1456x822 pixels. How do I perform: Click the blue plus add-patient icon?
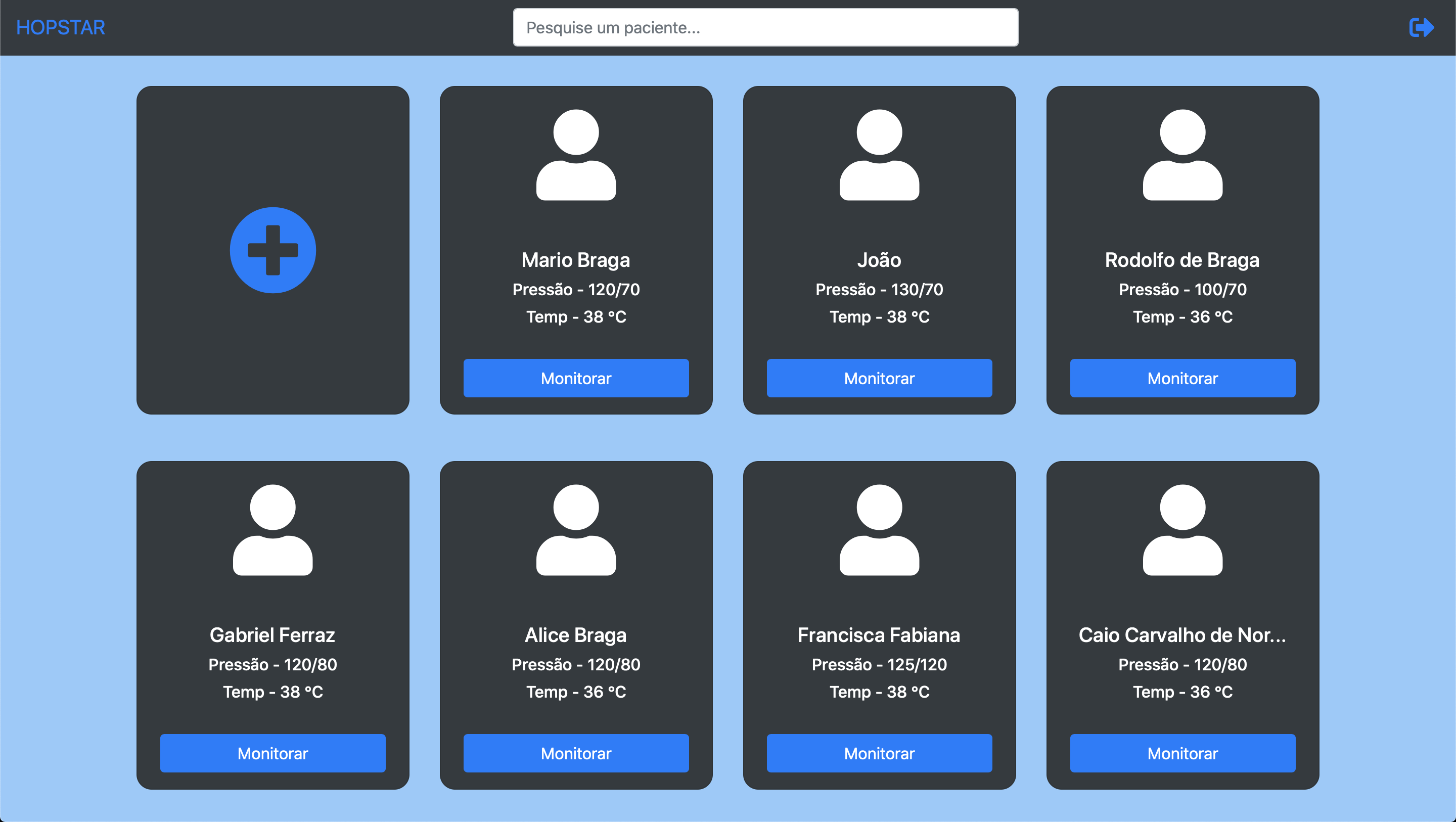click(272, 250)
